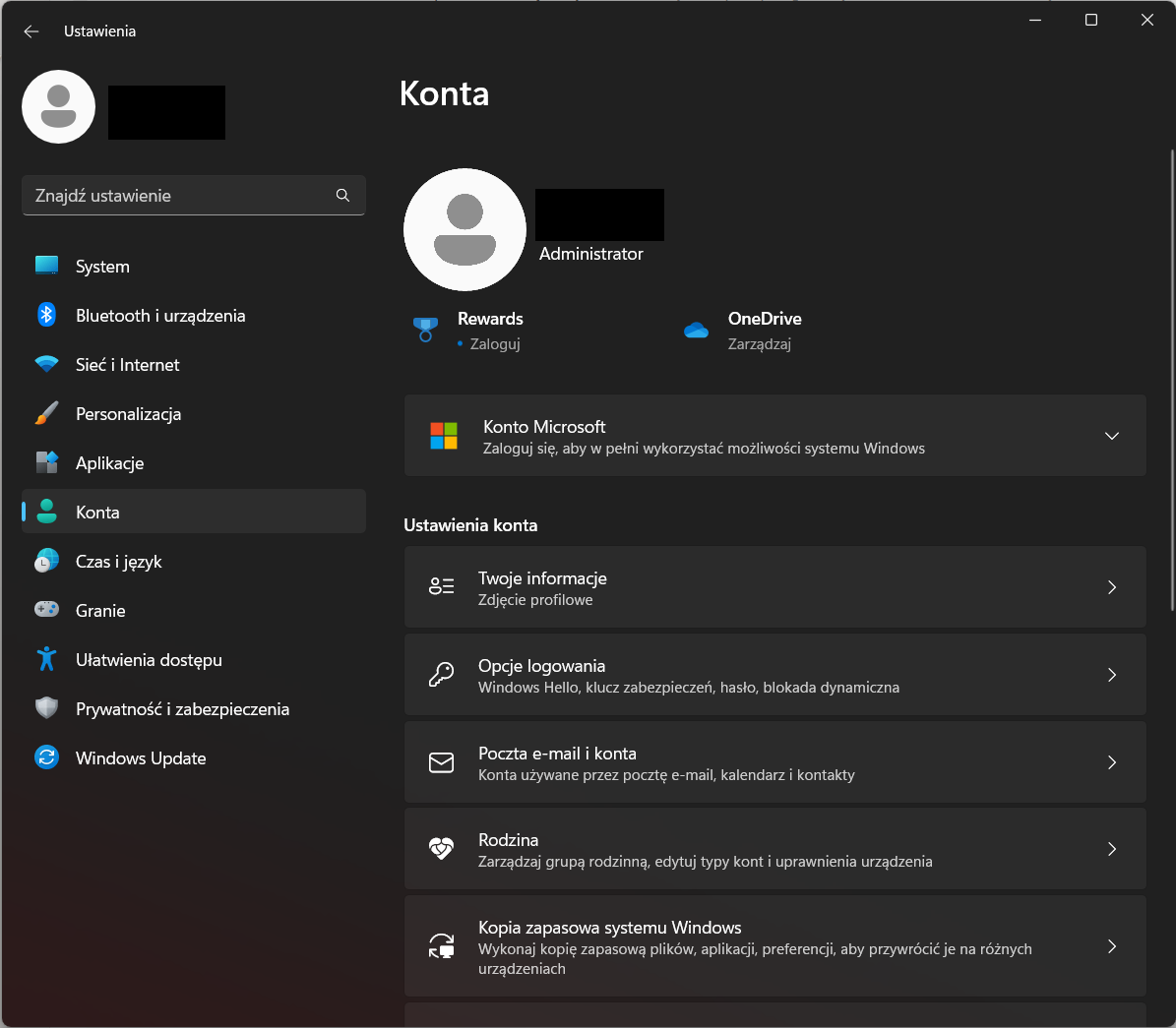Click Zaloguj under Rewards
The width and height of the screenshot is (1176, 1028).
click(495, 343)
